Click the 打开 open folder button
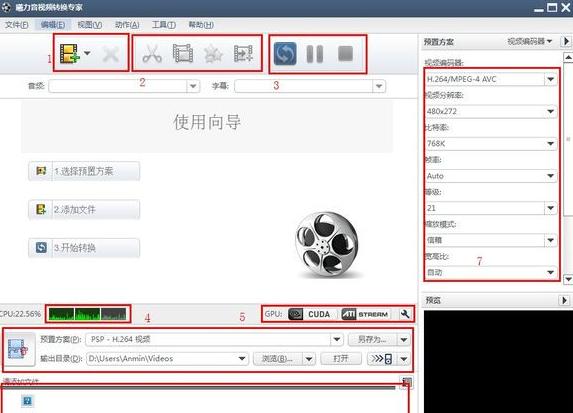The image size is (573, 413). [x=341, y=359]
